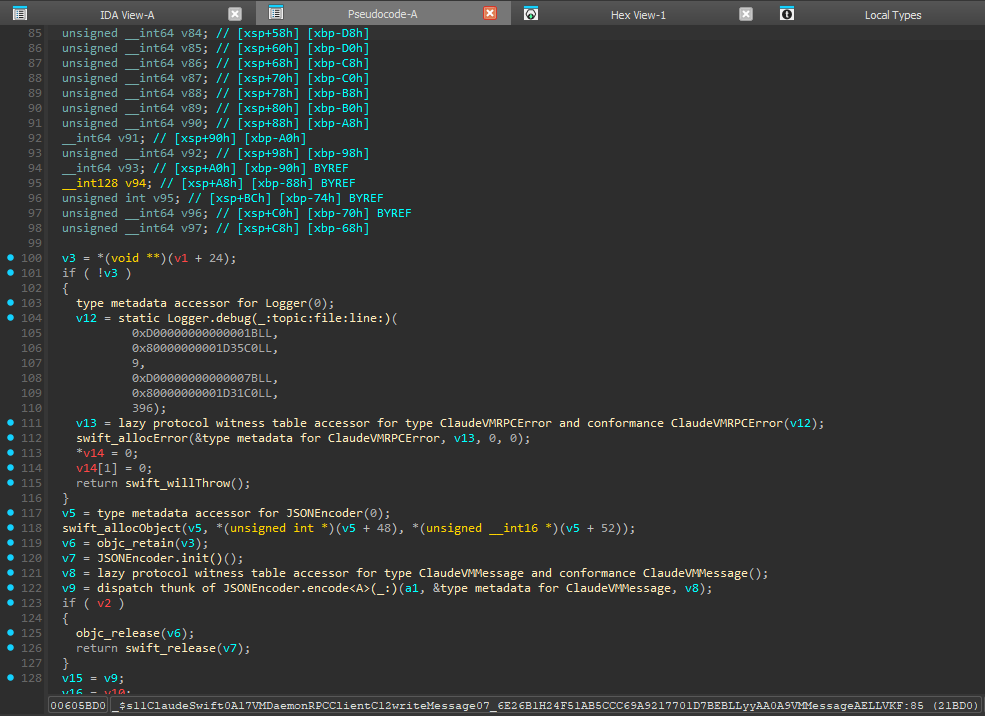Close the Hex View-1 tab

click(746, 14)
